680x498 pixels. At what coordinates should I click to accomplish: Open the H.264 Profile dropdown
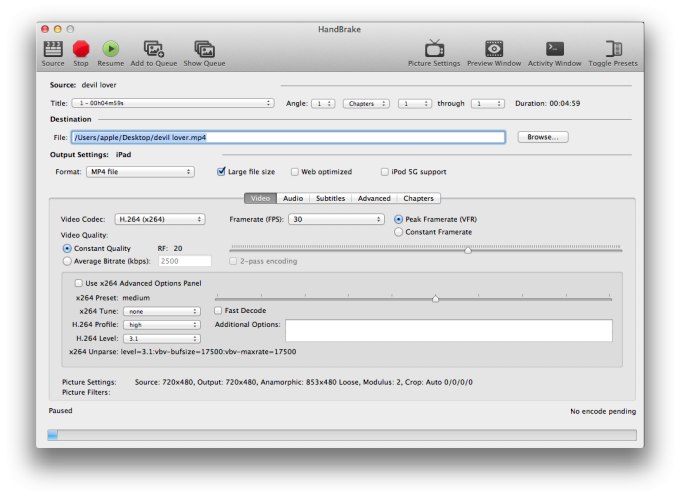tap(162, 325)
